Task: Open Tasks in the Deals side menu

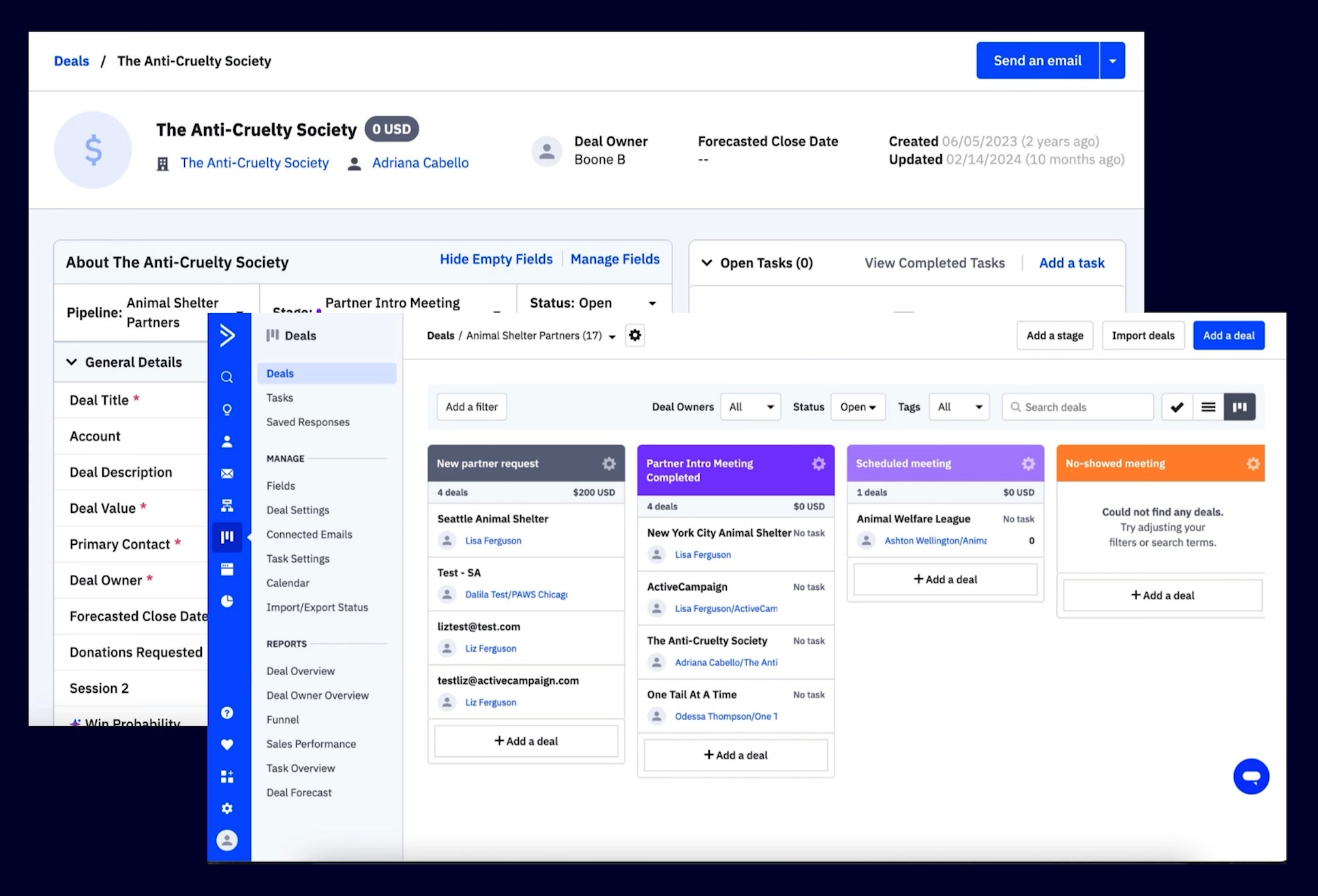Action: coord(280,398)
